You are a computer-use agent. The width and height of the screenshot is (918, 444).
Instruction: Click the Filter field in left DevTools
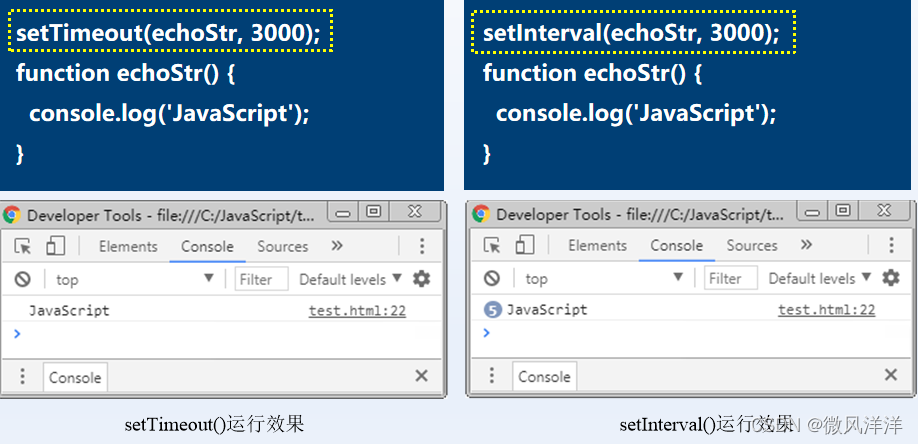[262, 279]
